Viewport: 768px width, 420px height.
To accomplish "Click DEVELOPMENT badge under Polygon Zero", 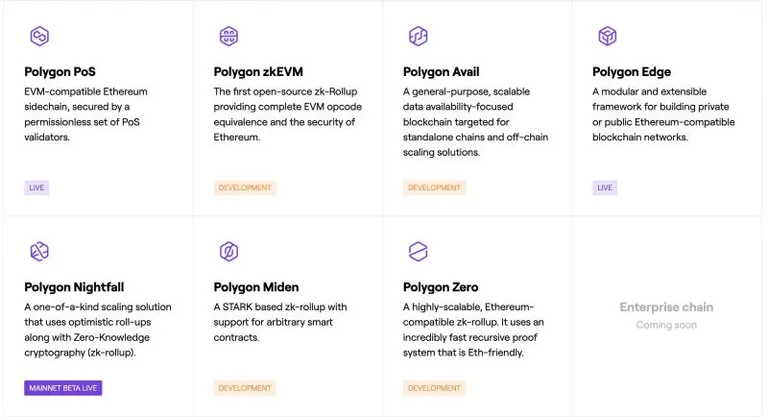I will click(x=434, y=388).
